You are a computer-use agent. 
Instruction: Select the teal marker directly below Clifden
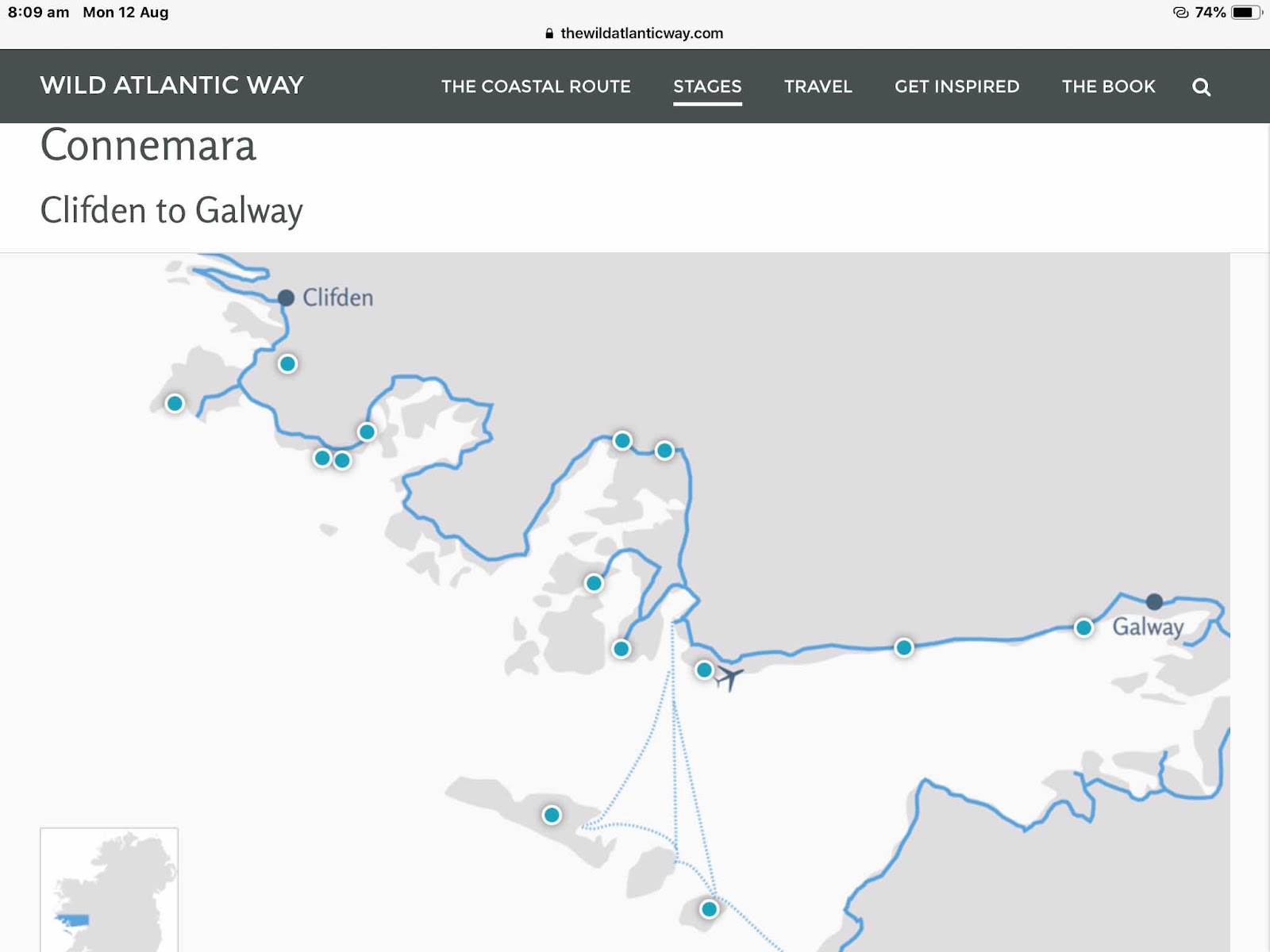287,364
